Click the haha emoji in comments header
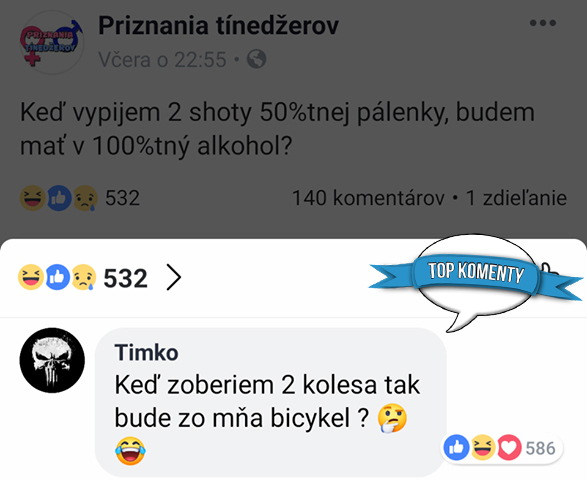Image resolution: width=587 pixels, height=480 pixels. (x=31, y=277)
